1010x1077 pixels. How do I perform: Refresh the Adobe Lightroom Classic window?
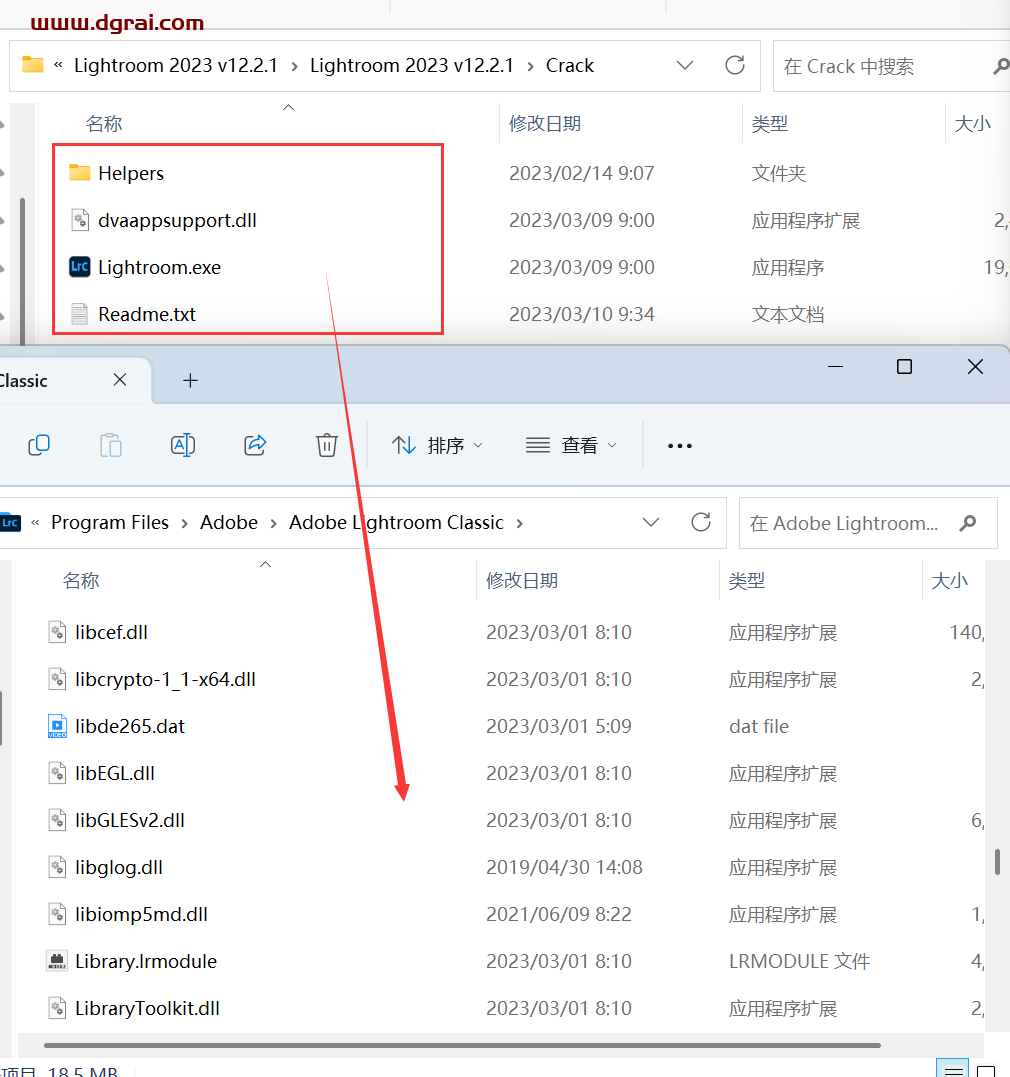click(x=701, y=522)
